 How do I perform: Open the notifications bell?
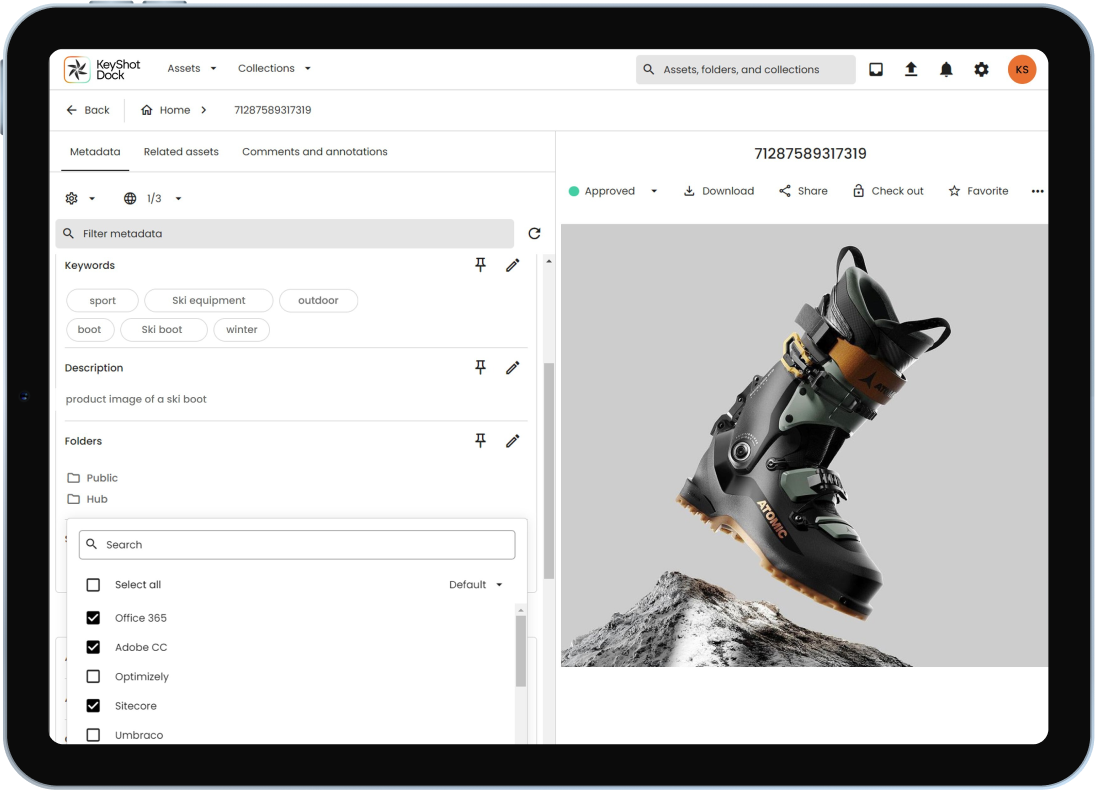946,69
